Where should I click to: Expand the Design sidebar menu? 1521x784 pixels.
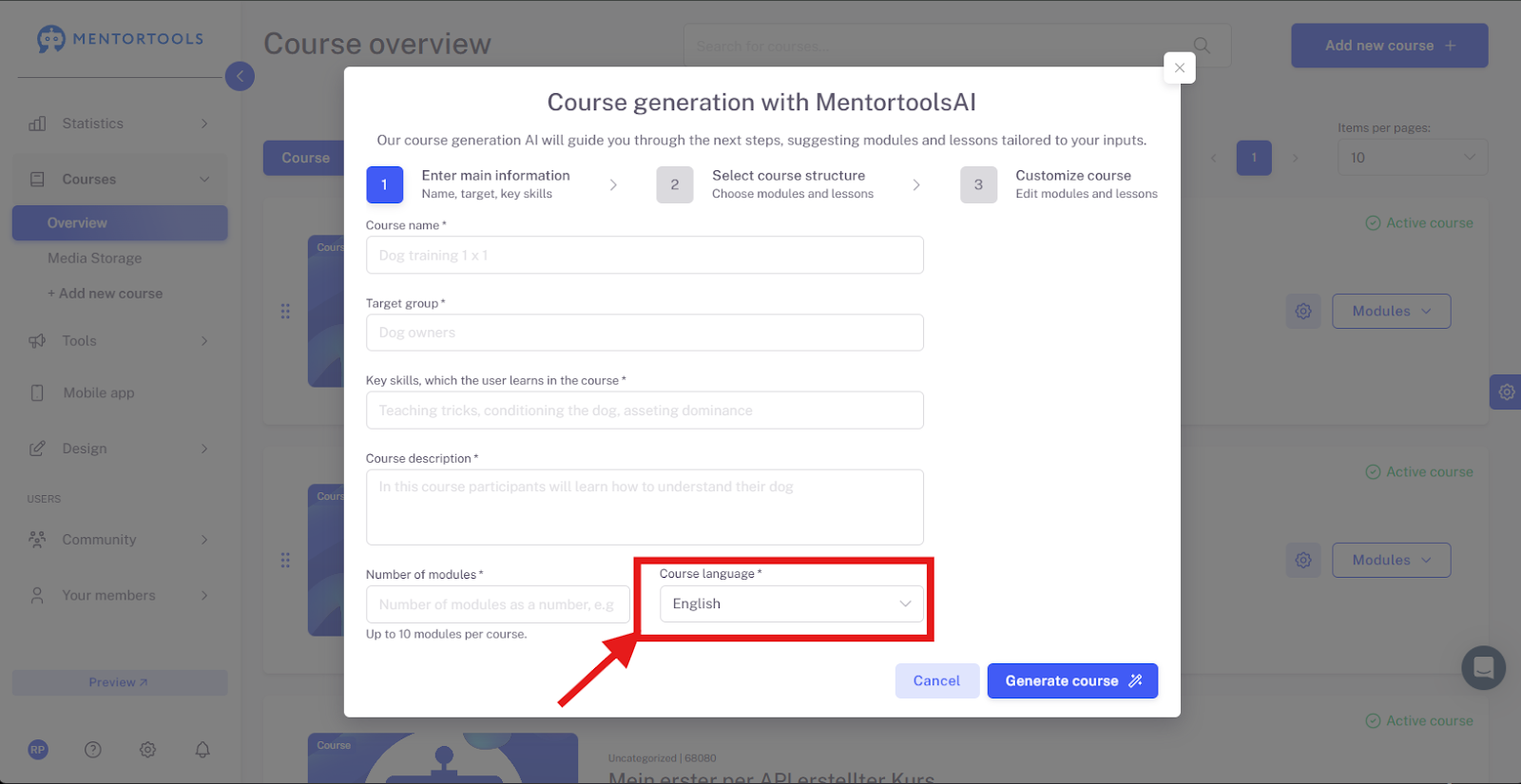[x=120, y=449]
